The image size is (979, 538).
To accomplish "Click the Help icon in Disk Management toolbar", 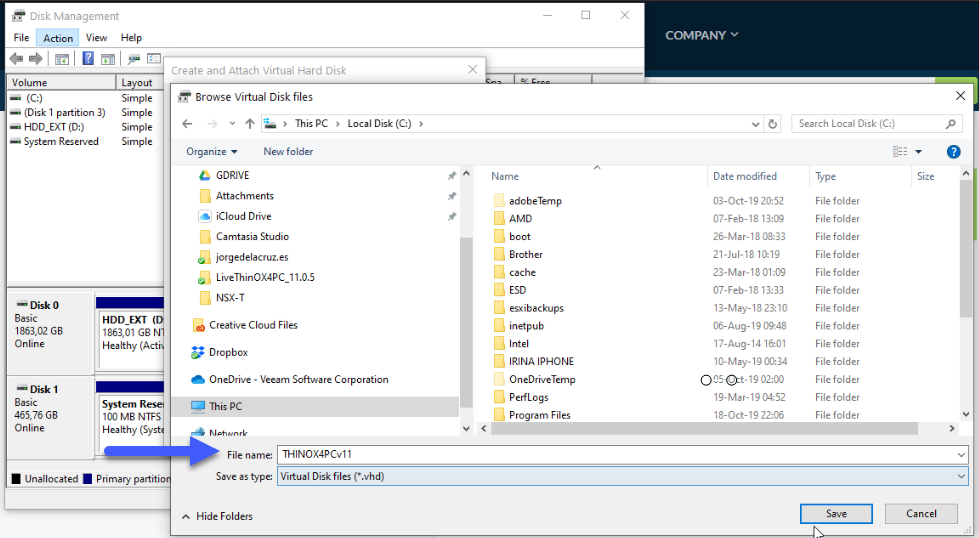I will 88,59.
